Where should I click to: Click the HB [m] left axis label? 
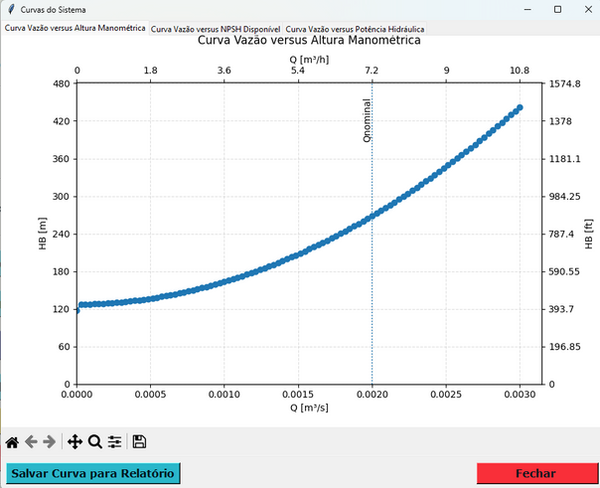coord(42,233)
